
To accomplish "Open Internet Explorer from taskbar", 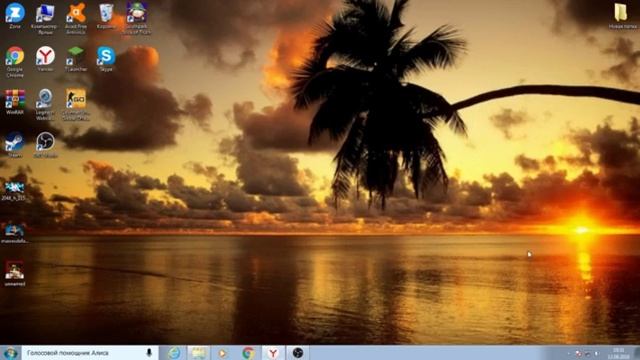I will [174, 353].
